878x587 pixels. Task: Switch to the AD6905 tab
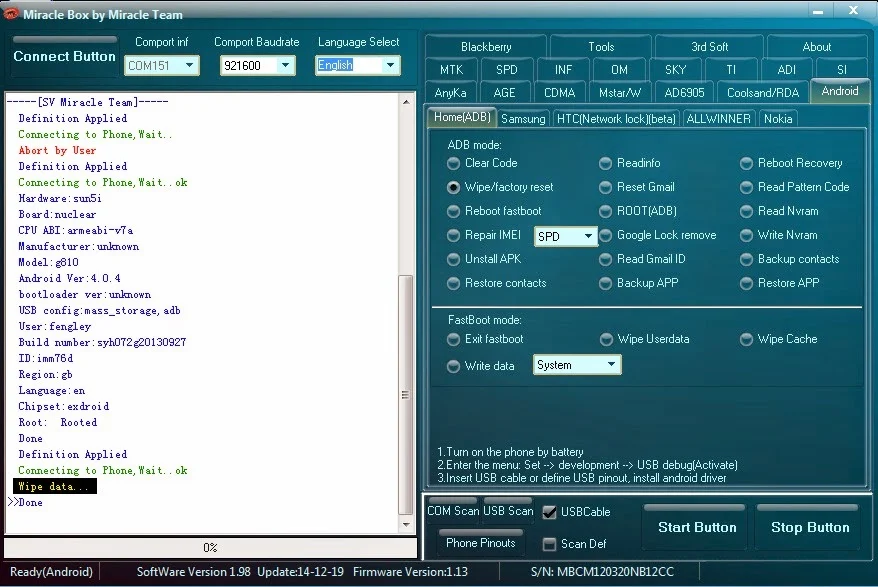[x=684, y=92]
